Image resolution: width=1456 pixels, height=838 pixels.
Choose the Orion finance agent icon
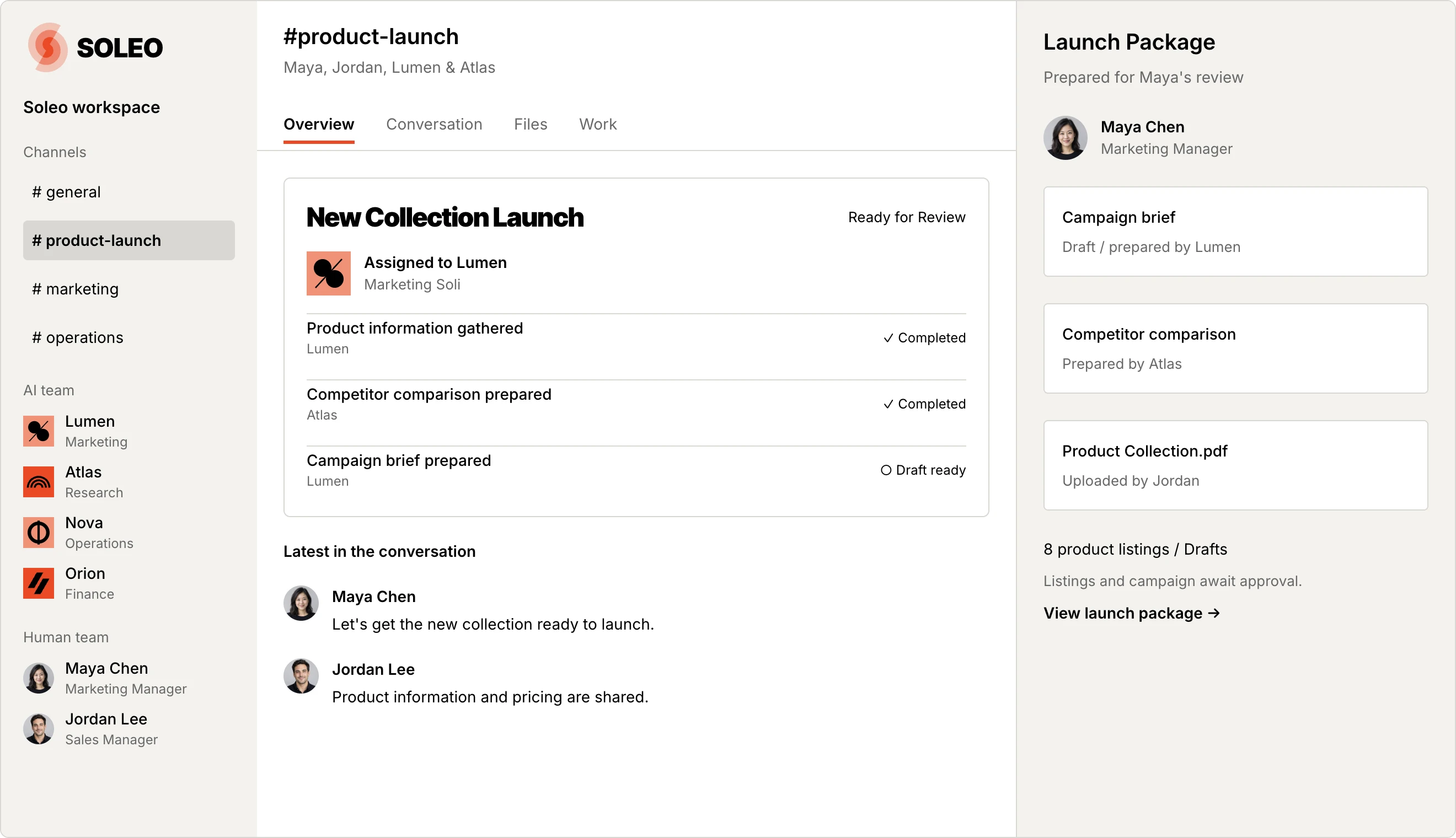click(39, 583)
